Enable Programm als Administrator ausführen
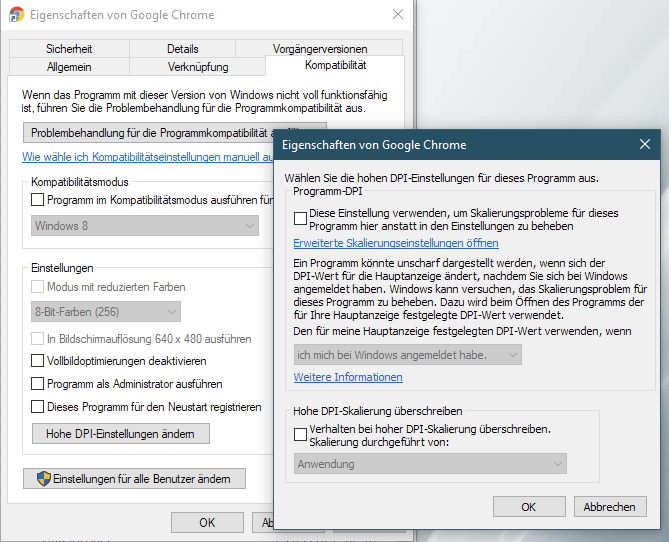The image size is (669, 542). pos(38,384)
